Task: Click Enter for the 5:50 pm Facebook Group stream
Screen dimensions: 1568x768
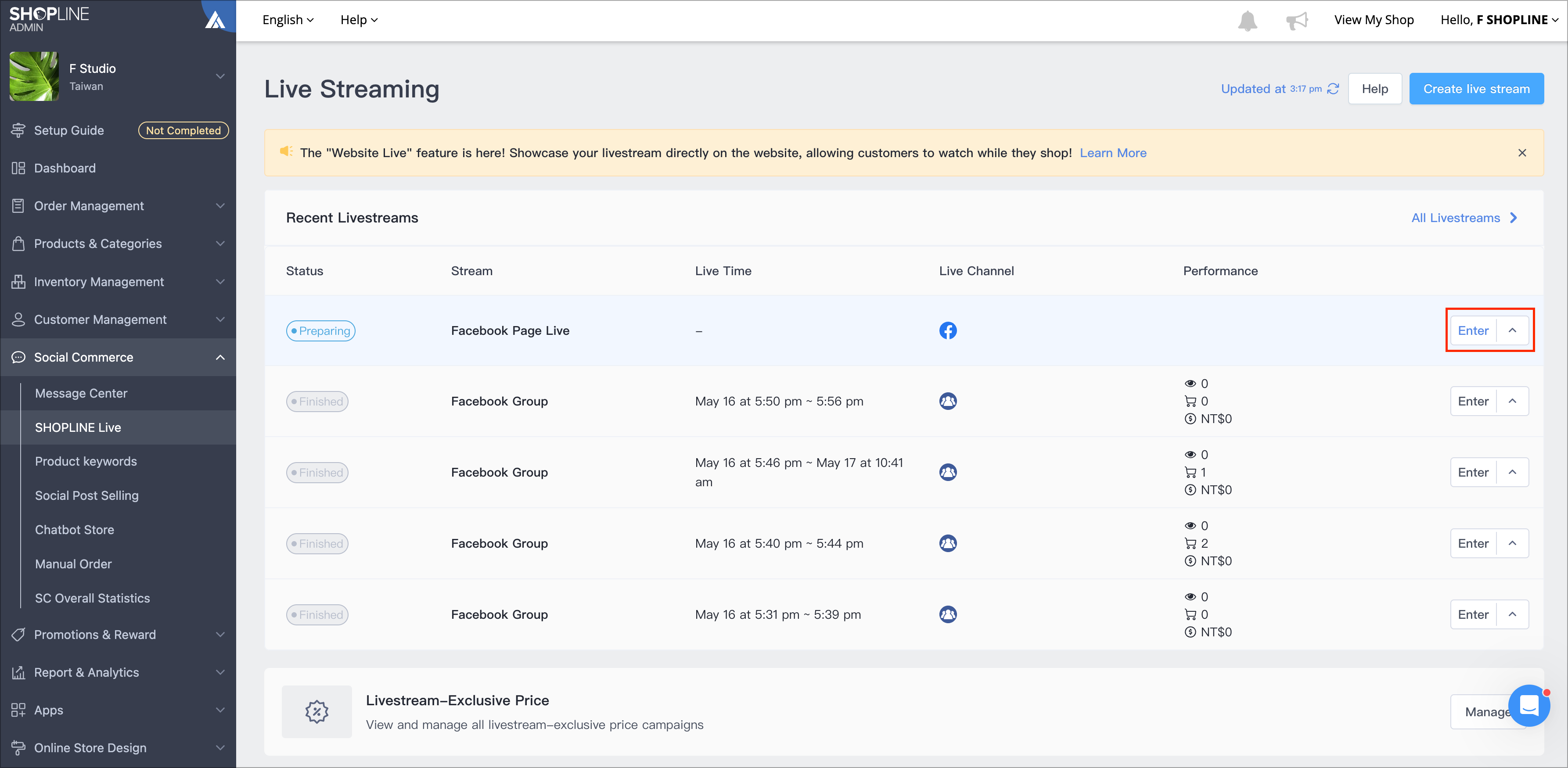Action: click(1473, 401)
